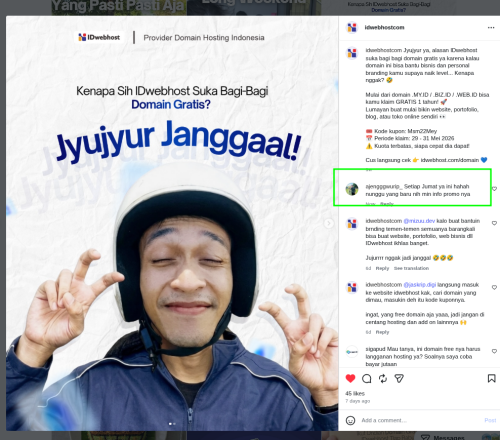Reply to the Jujurrr nggak jadi janggal comment
The width and height of the screenshot is (500, 440).
[x=382, y=268]
